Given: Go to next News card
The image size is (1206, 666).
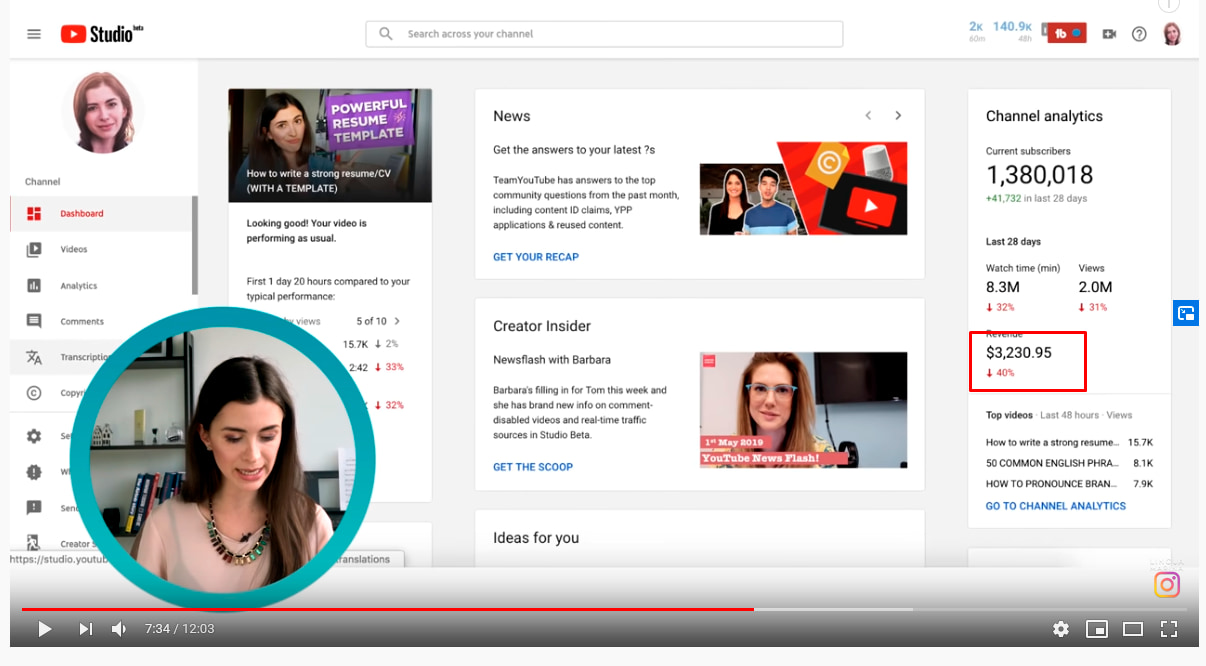Looking at the screenshot, I should [898, 116].
